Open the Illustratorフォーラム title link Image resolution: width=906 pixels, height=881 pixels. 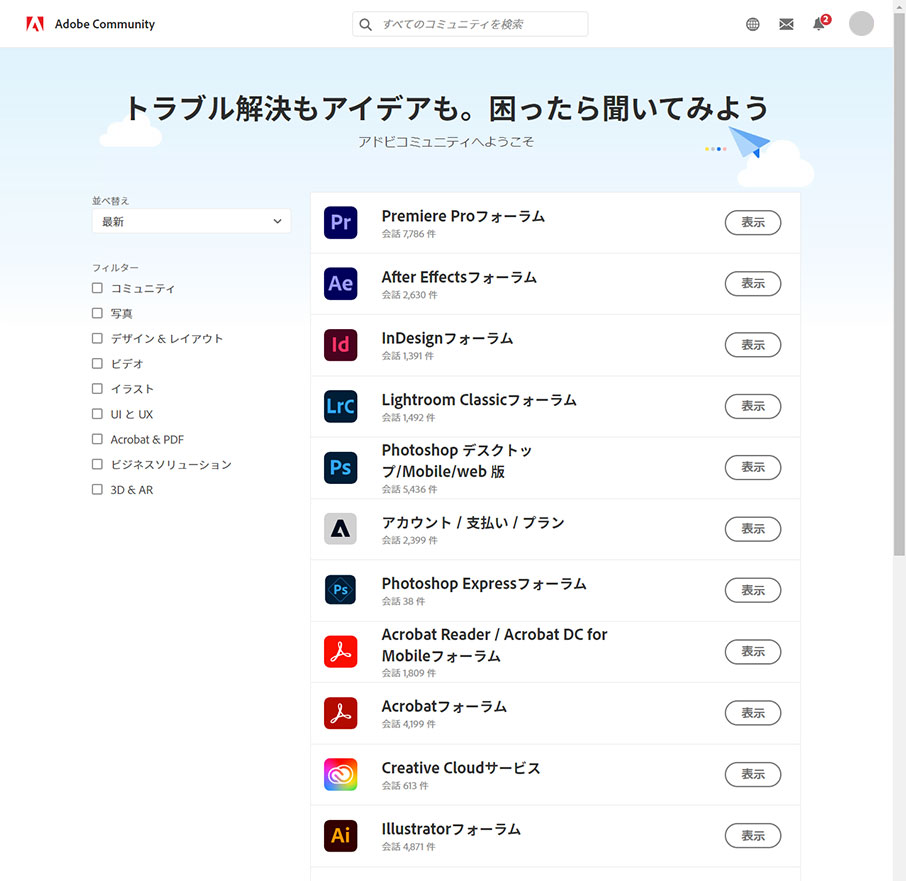451,830
